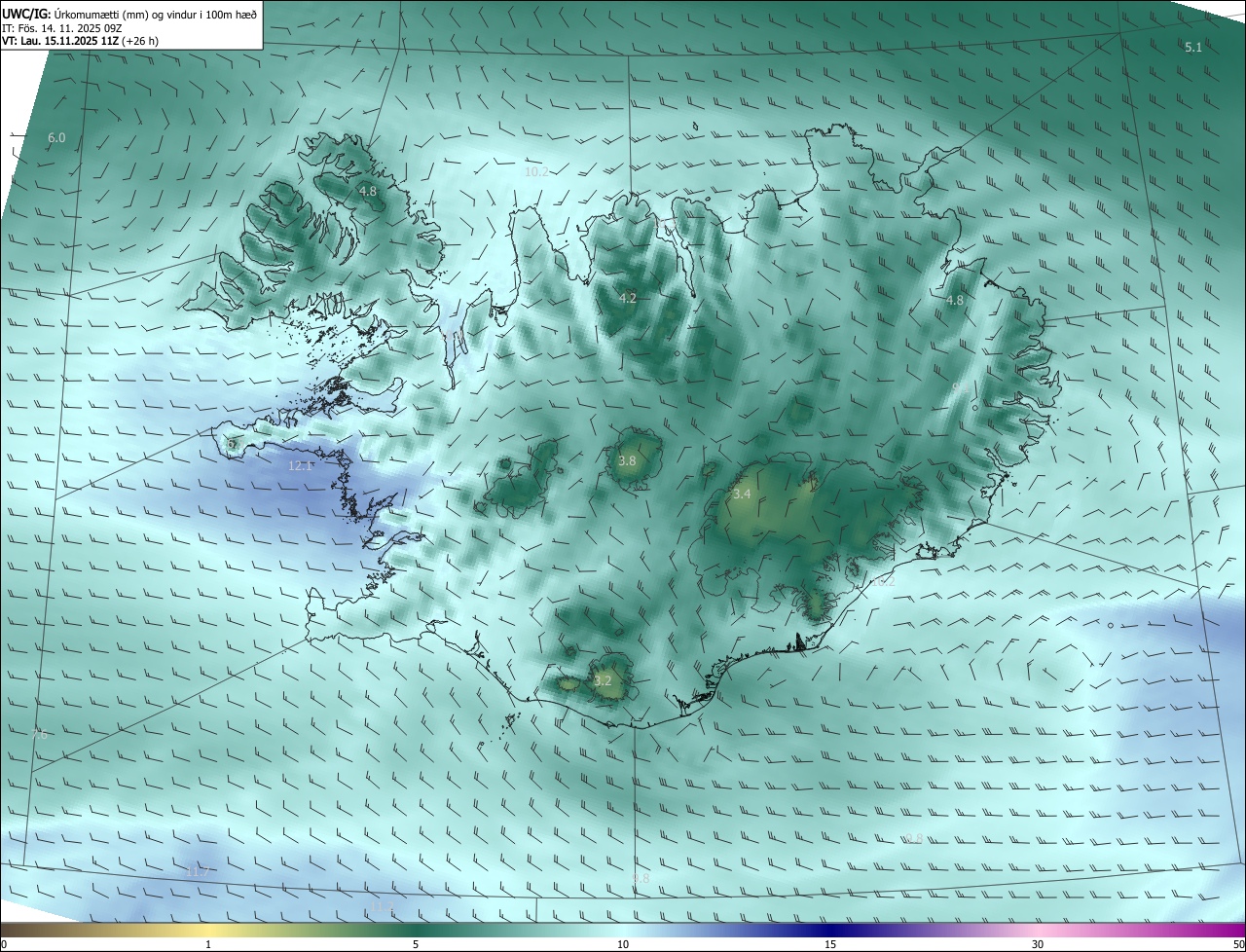
Task: Click the 3.2 value on the southern glacier
Action: click(603, 680)
